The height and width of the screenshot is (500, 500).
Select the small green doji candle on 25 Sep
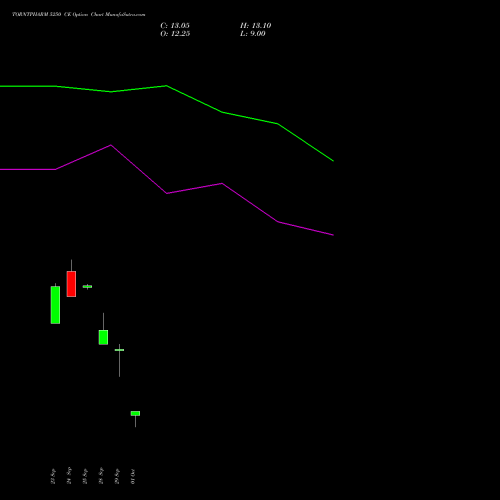[87, 286]
